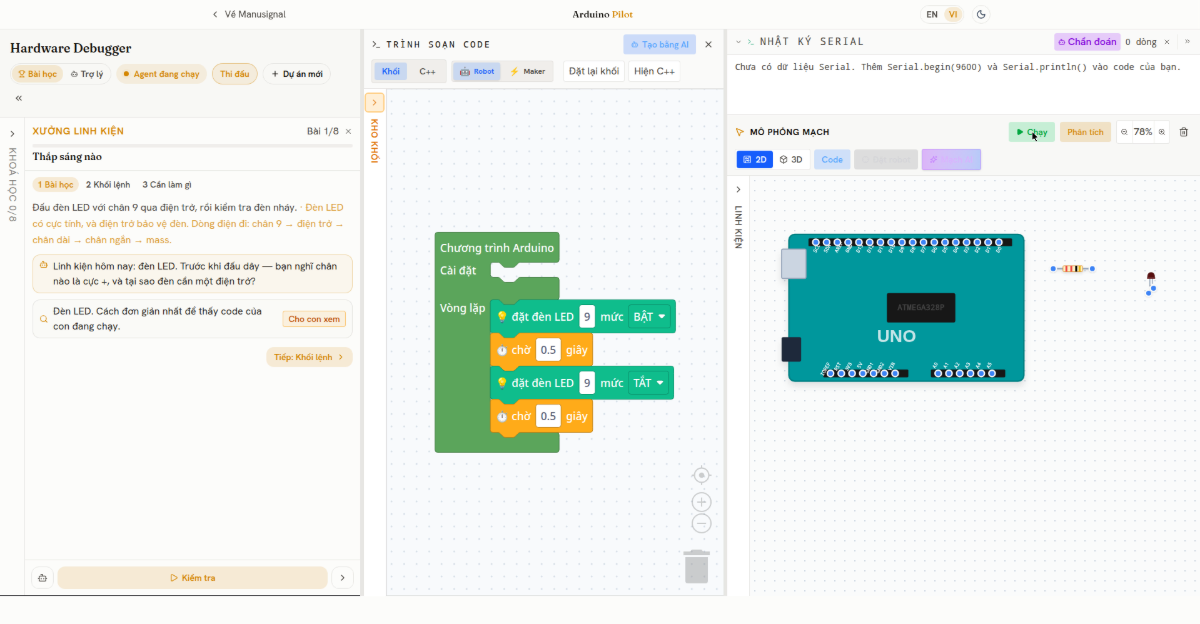Close the Trình soạn code panel
This screenshot has width=1200, height=624.
(708, 44)
